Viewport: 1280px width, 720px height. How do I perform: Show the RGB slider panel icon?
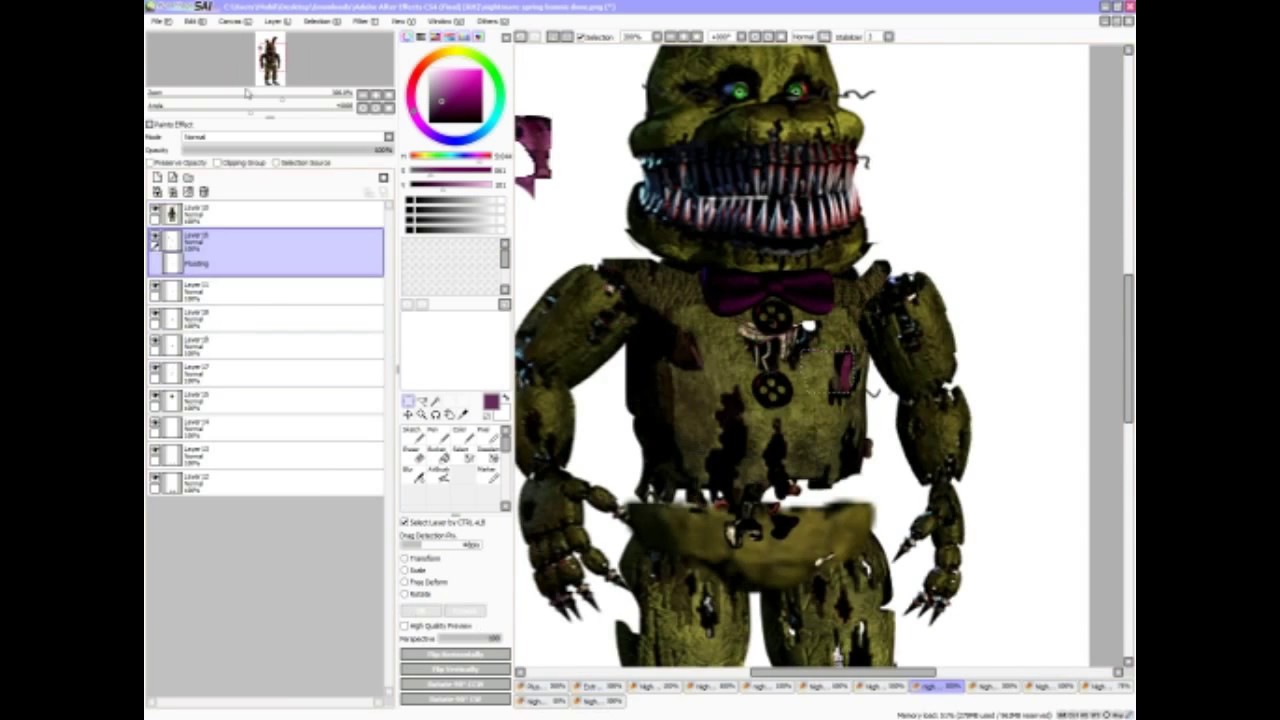click(x=421, y=37)
